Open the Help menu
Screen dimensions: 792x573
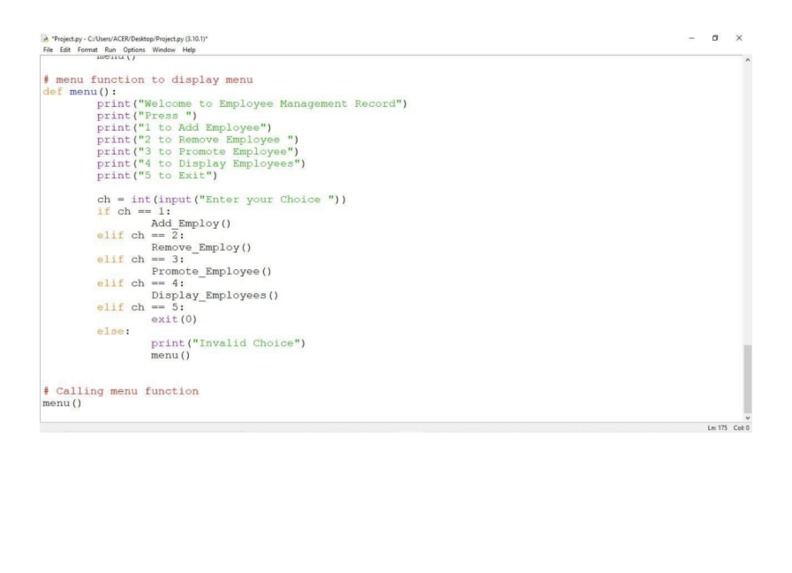pyautogui.click(x=189, y=50)
